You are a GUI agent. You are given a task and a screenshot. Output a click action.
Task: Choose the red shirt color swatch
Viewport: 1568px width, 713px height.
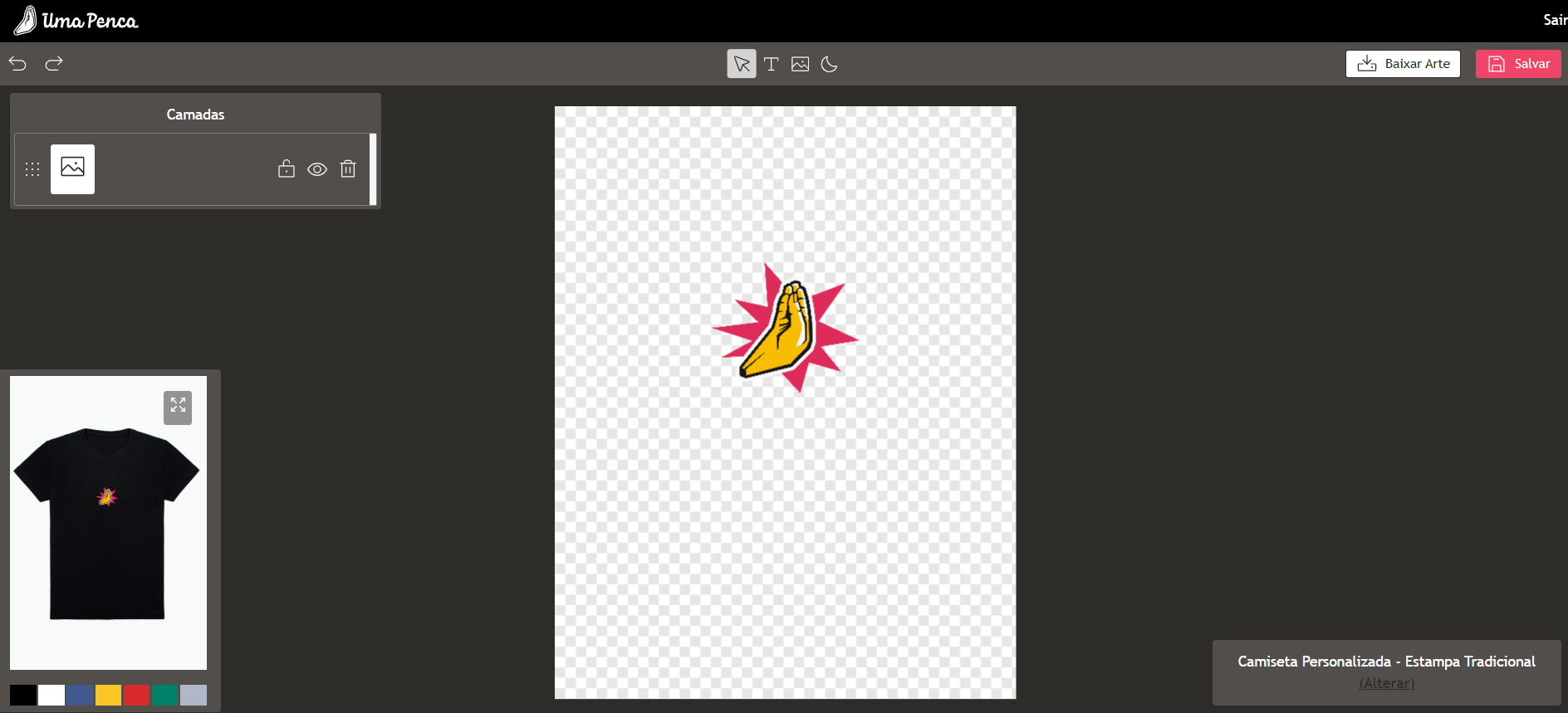point(136,695)
